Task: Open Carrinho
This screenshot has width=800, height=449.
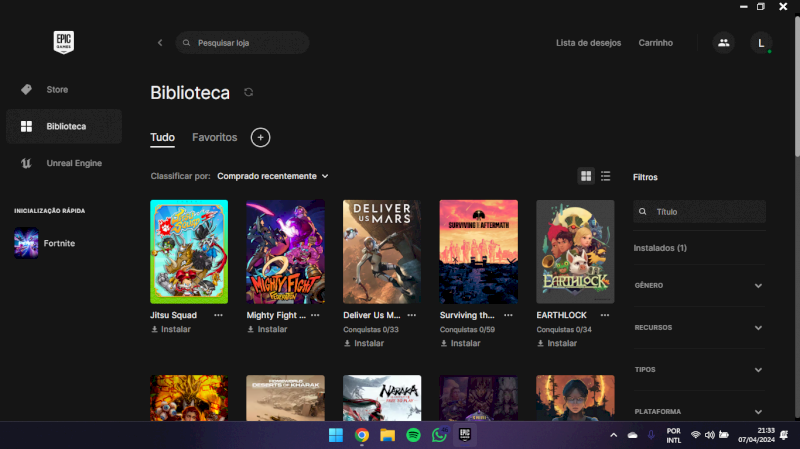Action: pyautogui.click(x=656, y=43)
